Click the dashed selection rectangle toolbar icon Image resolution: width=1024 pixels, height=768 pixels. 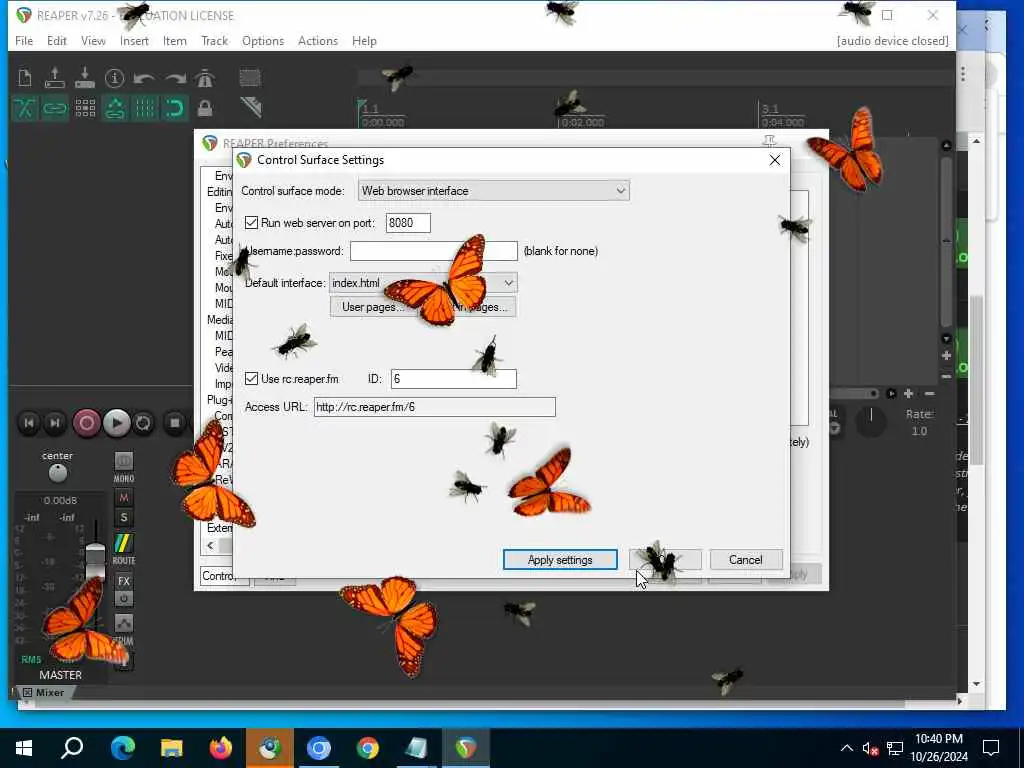click(249, 78)
